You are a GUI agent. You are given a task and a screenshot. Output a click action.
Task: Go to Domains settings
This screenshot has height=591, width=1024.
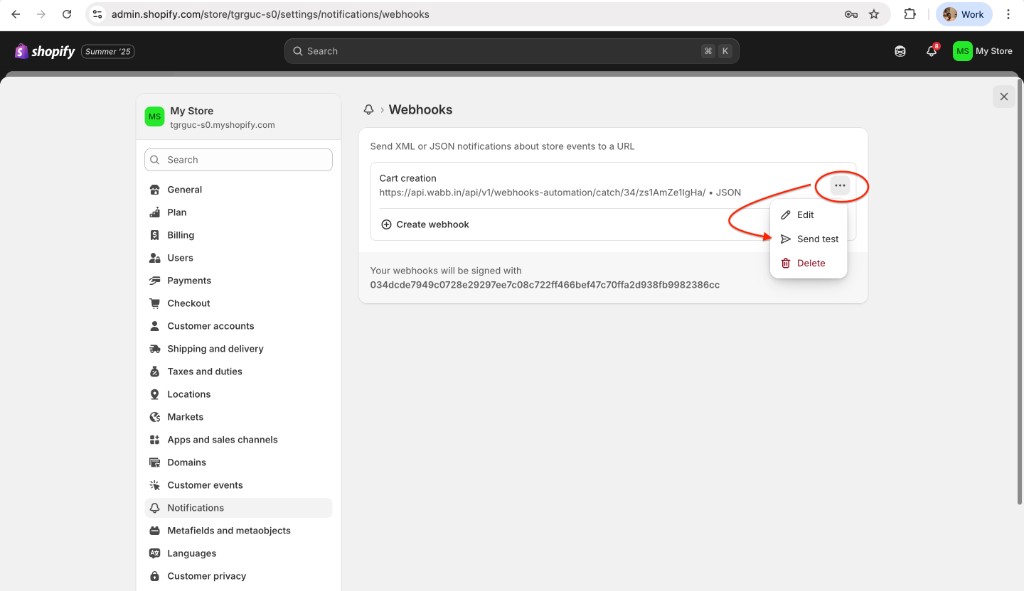[238, 462]
